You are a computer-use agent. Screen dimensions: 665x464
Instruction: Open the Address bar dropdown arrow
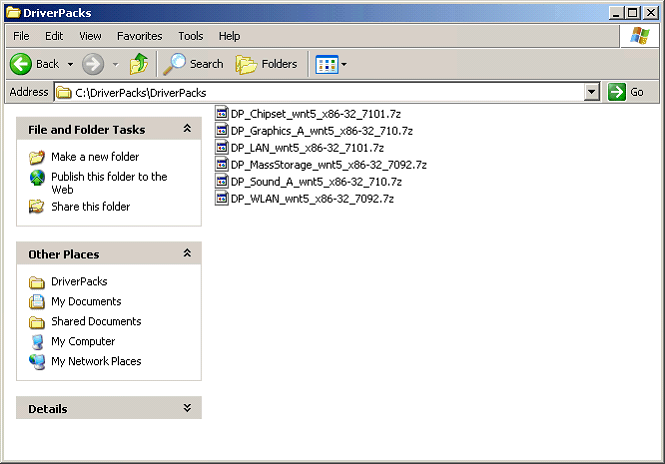[591, 92]
